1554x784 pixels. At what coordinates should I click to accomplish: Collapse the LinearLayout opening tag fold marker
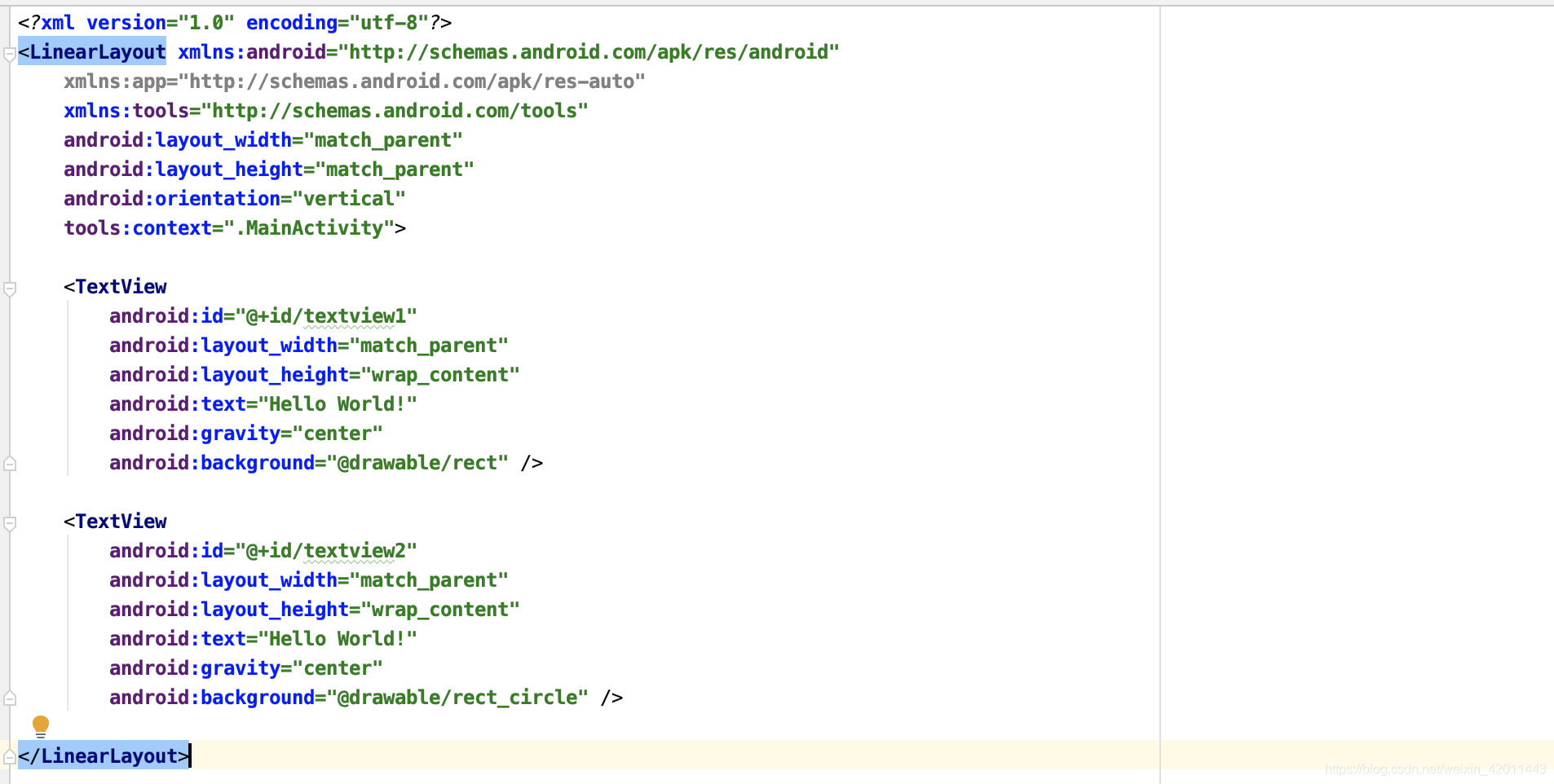pyautogui.click(x=10, y=55)
